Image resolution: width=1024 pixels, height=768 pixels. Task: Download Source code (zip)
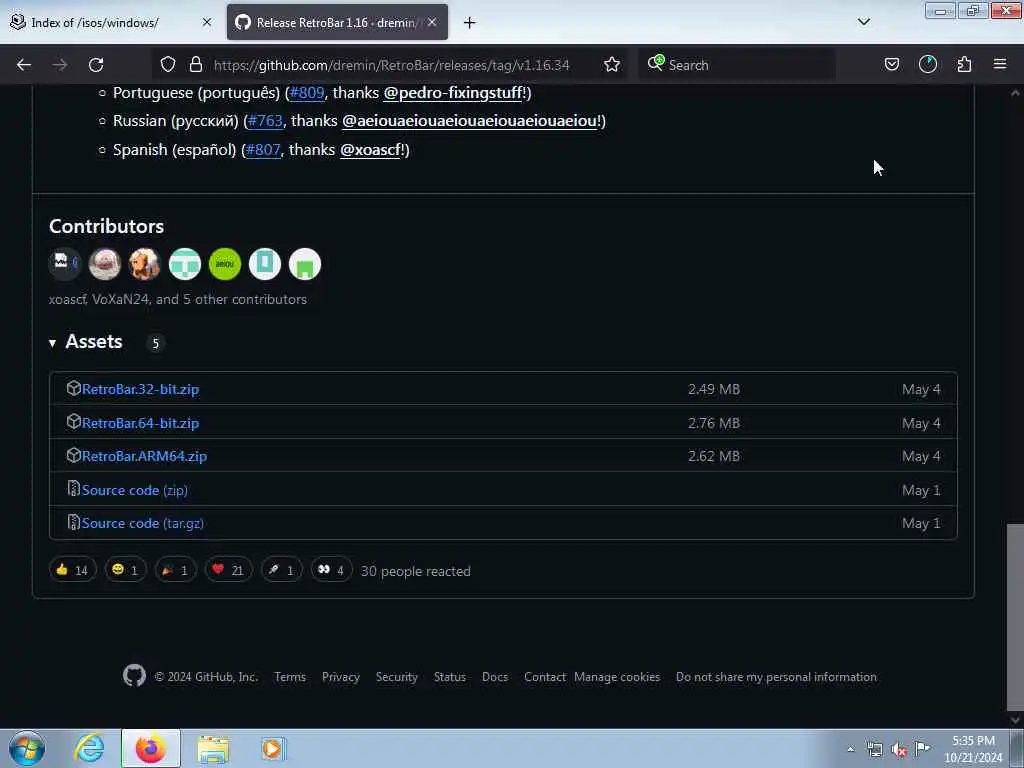pyautogui.click(x=135, y=490)
